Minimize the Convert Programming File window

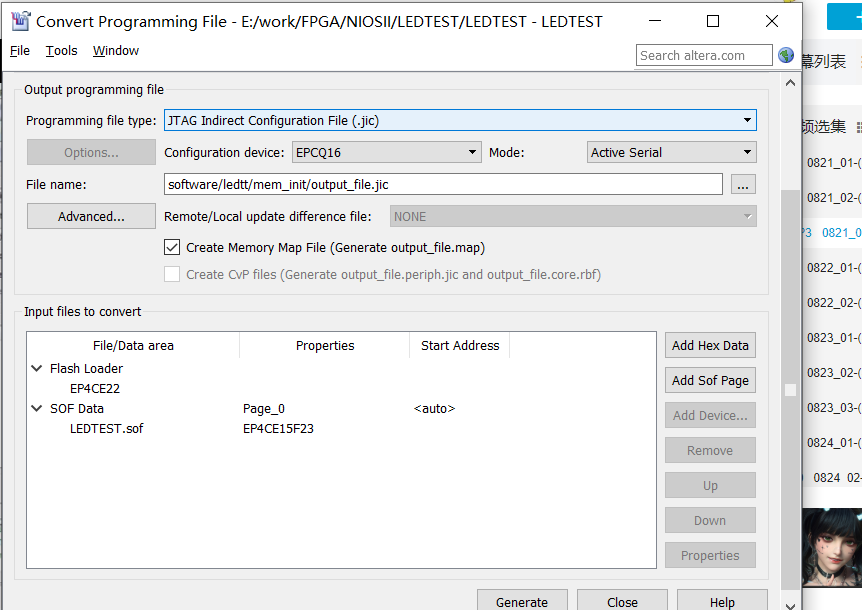click(655, 21)
